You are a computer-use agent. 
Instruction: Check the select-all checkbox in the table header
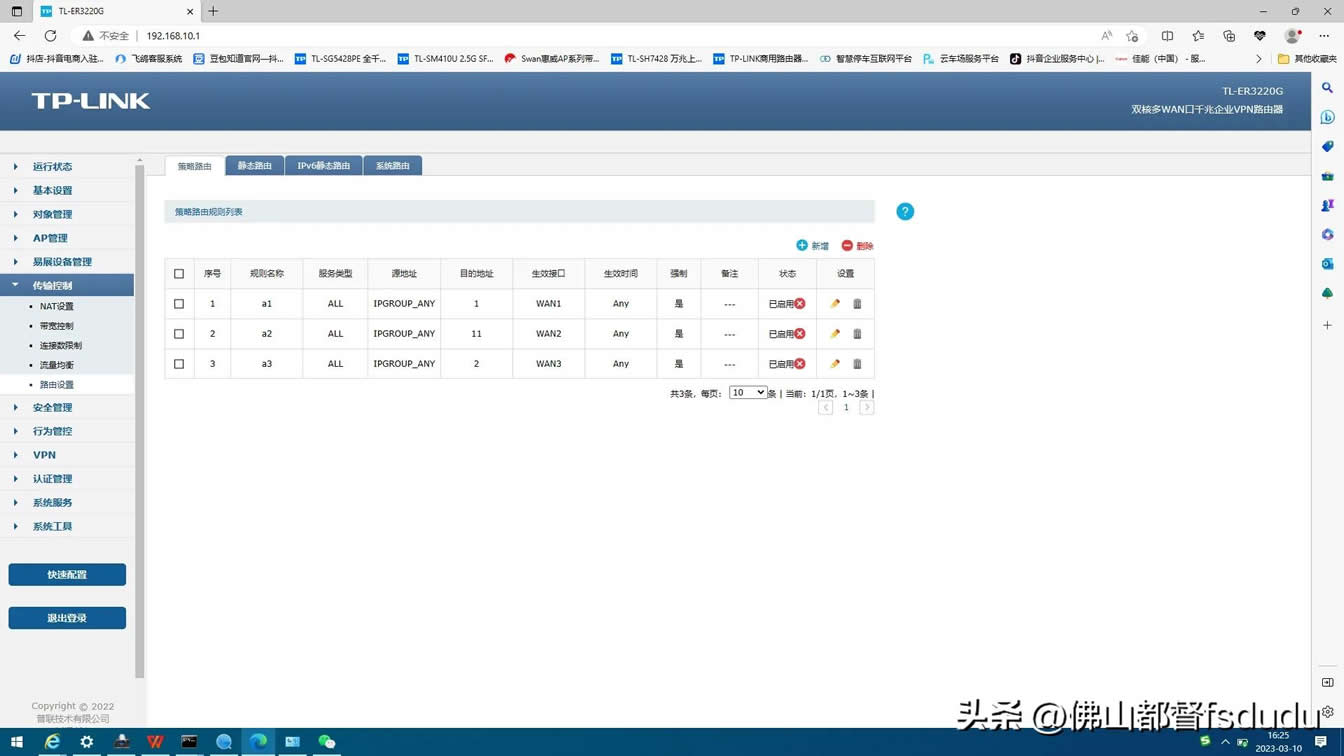pos(179,274)
